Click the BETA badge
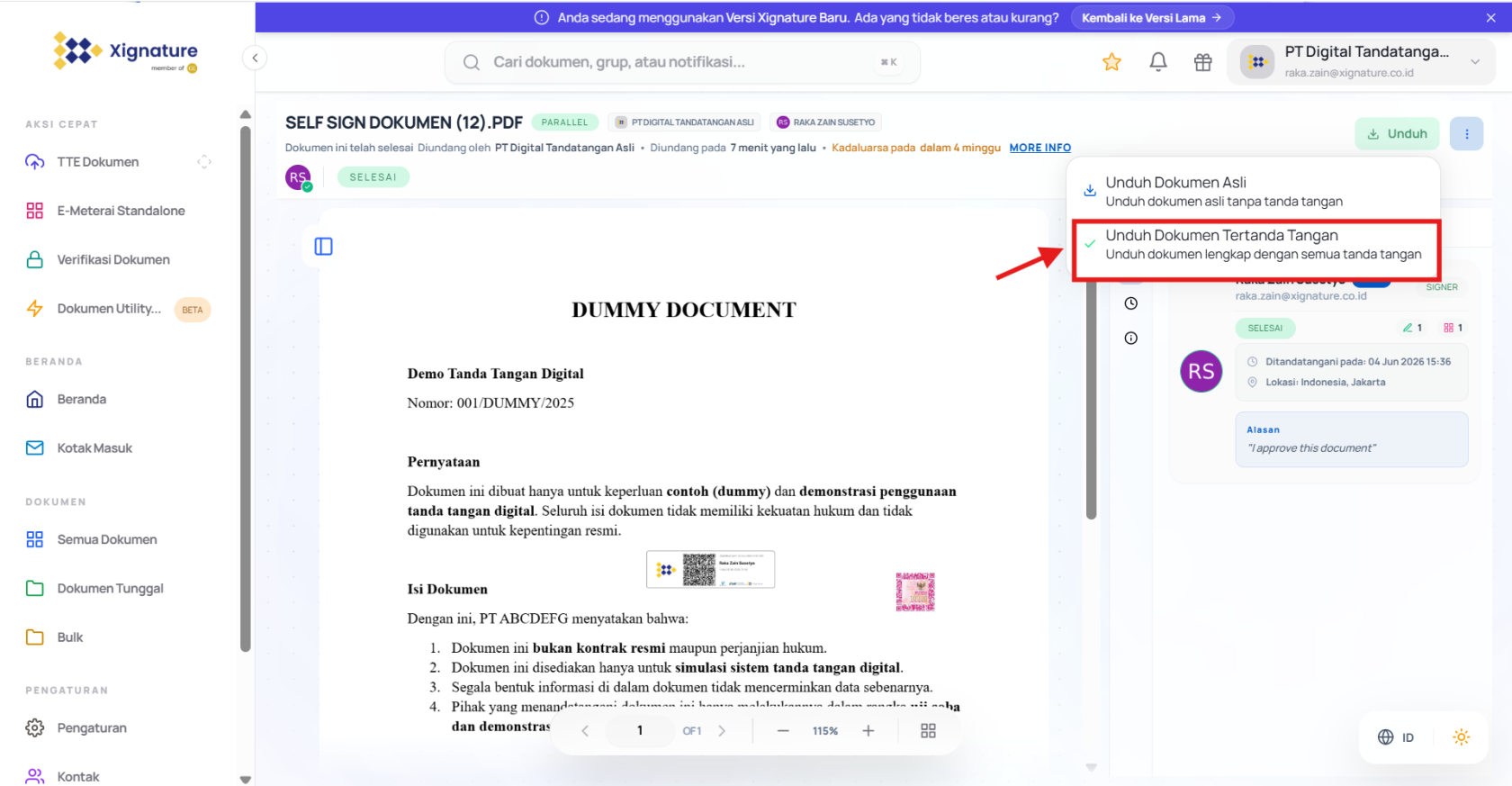This screenshot has height=786, width=1512. click(193, 310)
